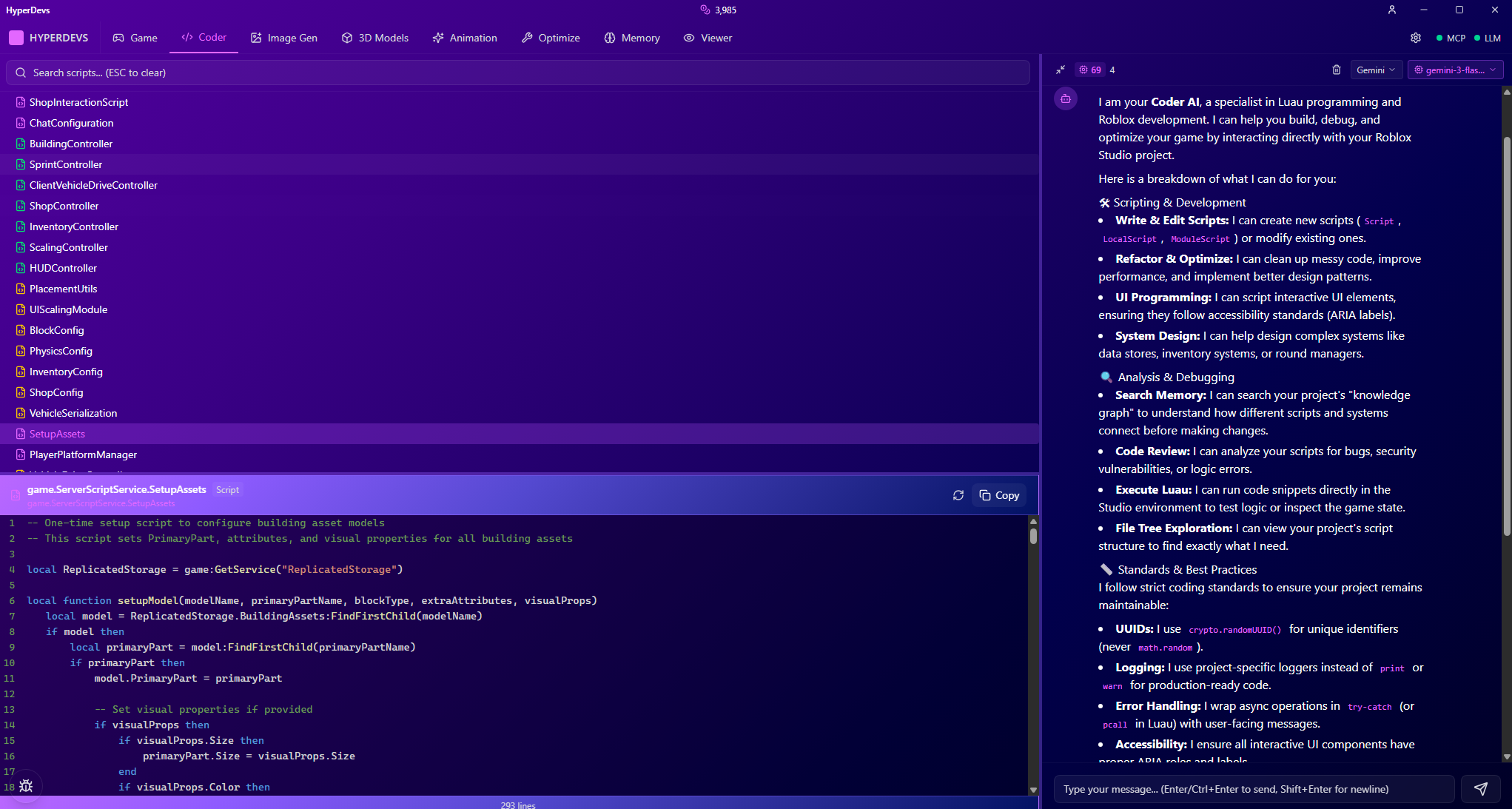Viewport: 1512px width, 809px height.
Task: Open the gemini-3-flash model dropdown
Action: (1455, 70)
